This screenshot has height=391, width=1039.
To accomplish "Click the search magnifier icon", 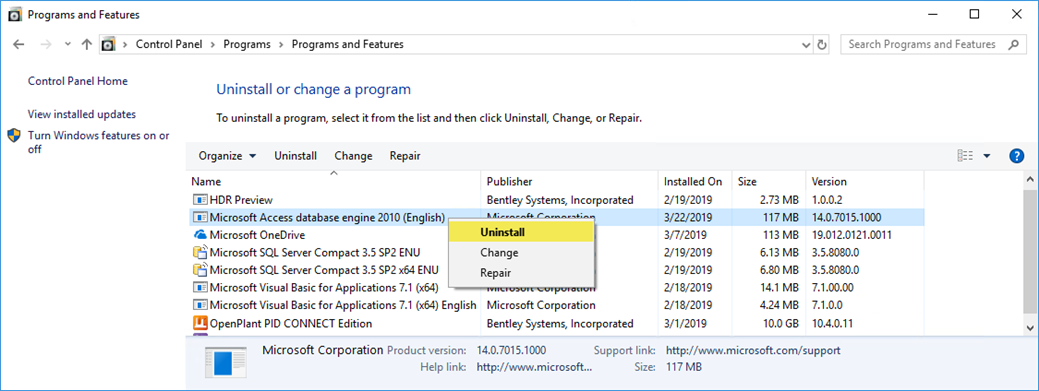I will click(x=1013, y=44).
